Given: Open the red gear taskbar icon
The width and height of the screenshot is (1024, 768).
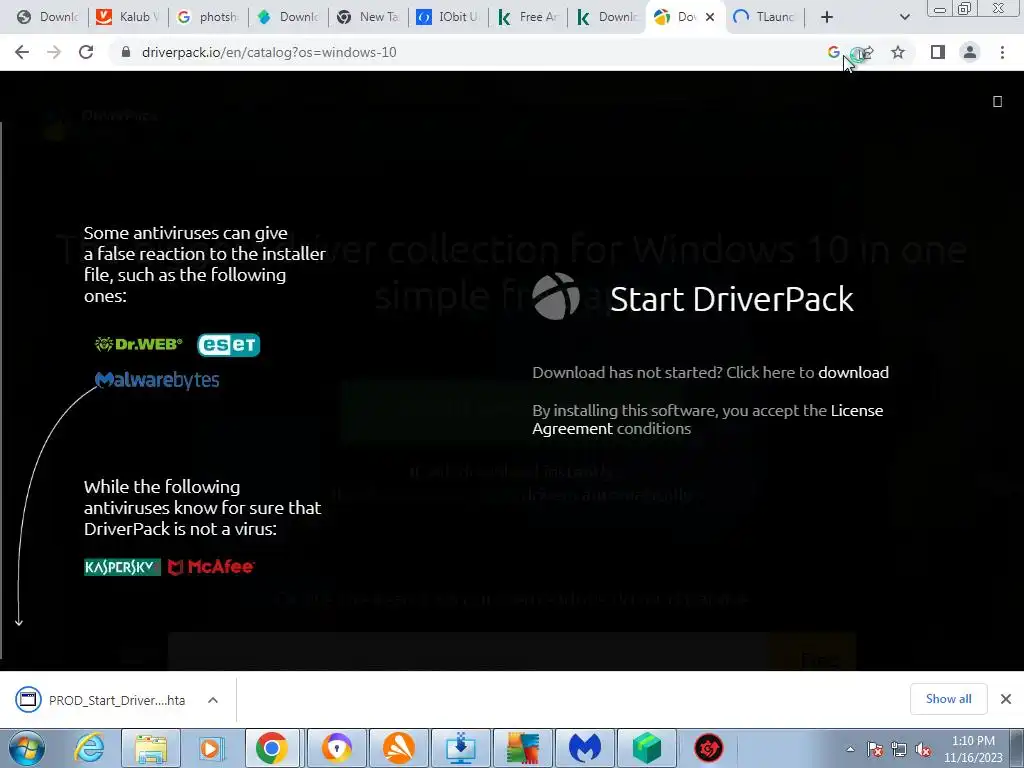Looking at the screenshot, I should coord(709,748).
